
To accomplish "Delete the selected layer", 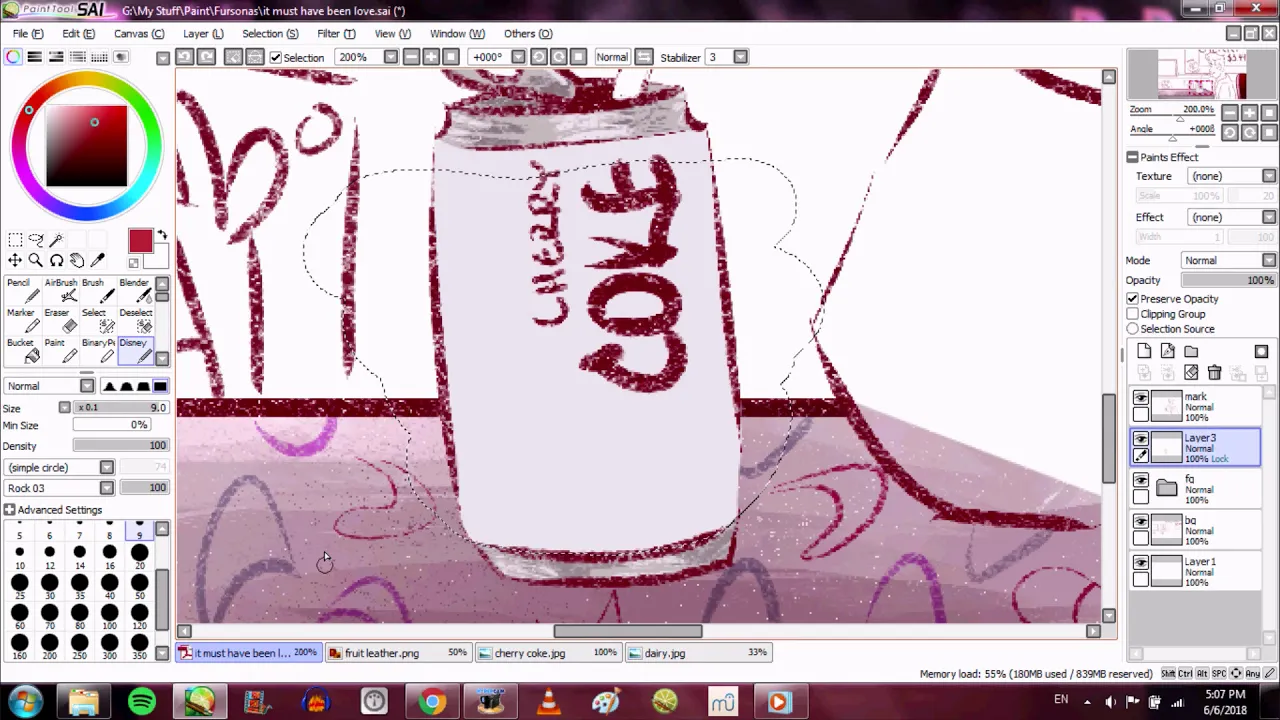I will coord(1214,373).
